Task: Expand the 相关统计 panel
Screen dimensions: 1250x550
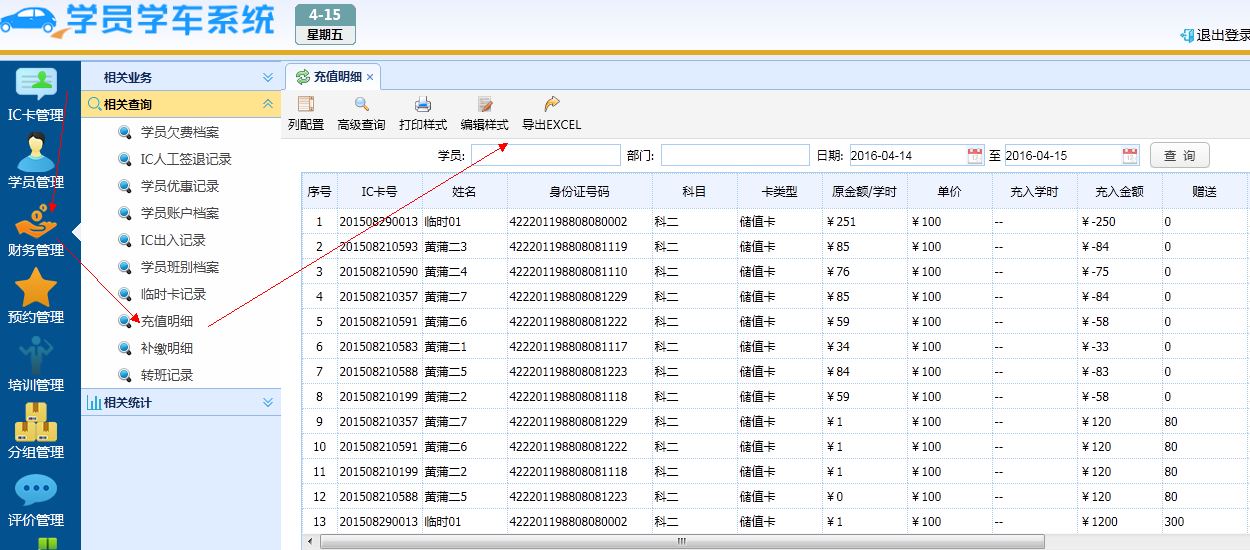Action: pyautogui.click(x=267, y=402)
